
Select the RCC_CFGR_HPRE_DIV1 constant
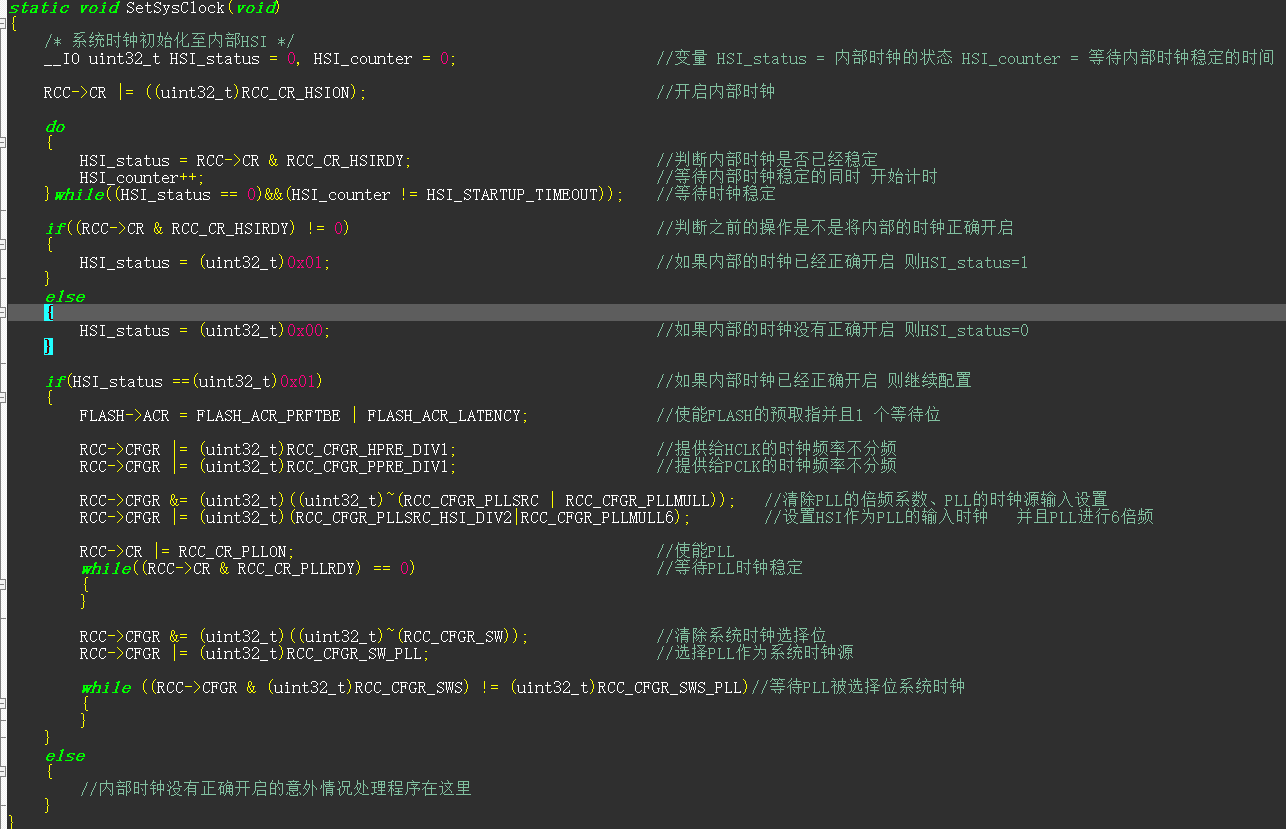point(369,450)
